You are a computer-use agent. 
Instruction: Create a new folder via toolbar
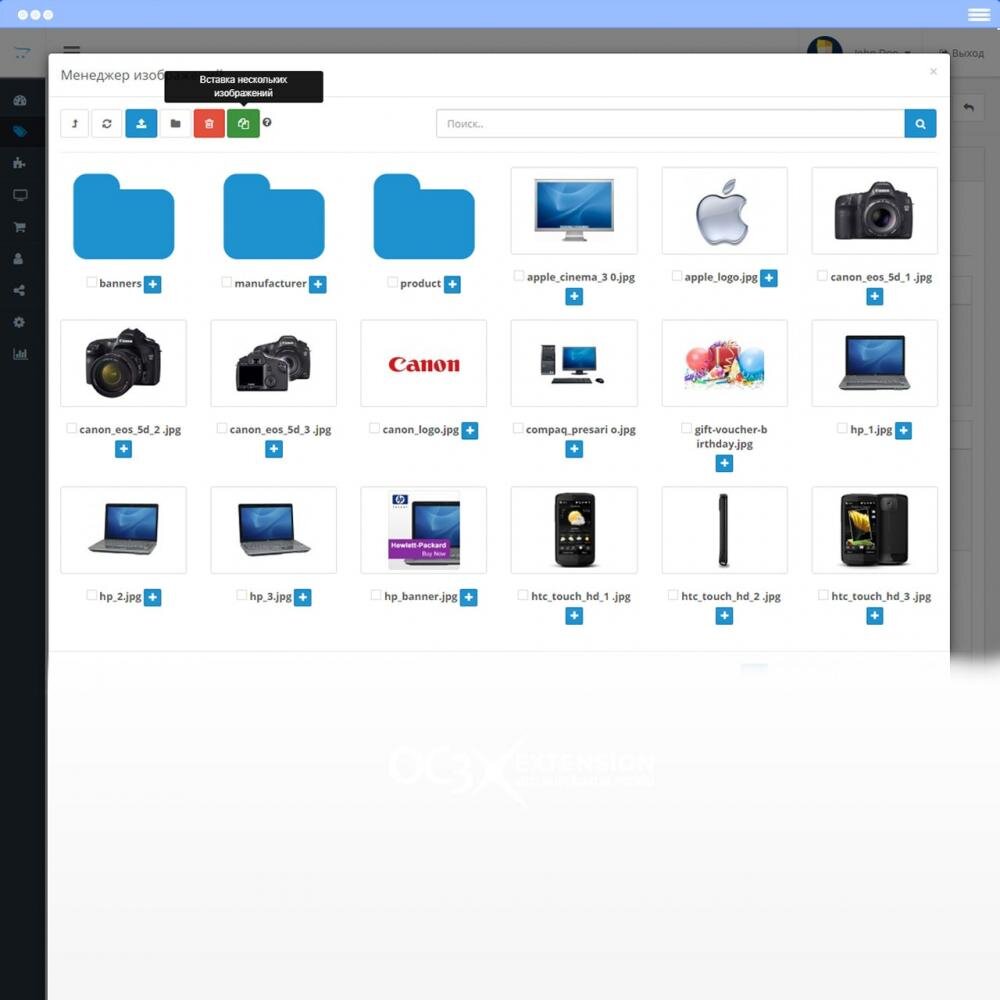tap(175, 123)
